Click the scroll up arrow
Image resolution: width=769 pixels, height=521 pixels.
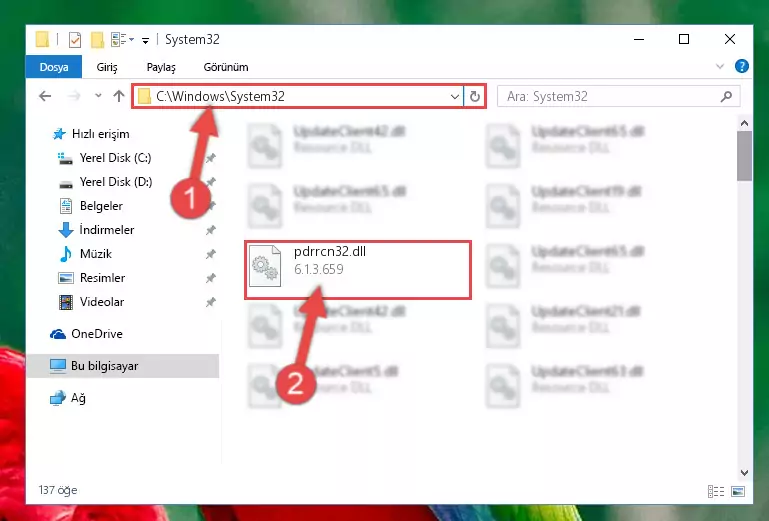point(744,123)
